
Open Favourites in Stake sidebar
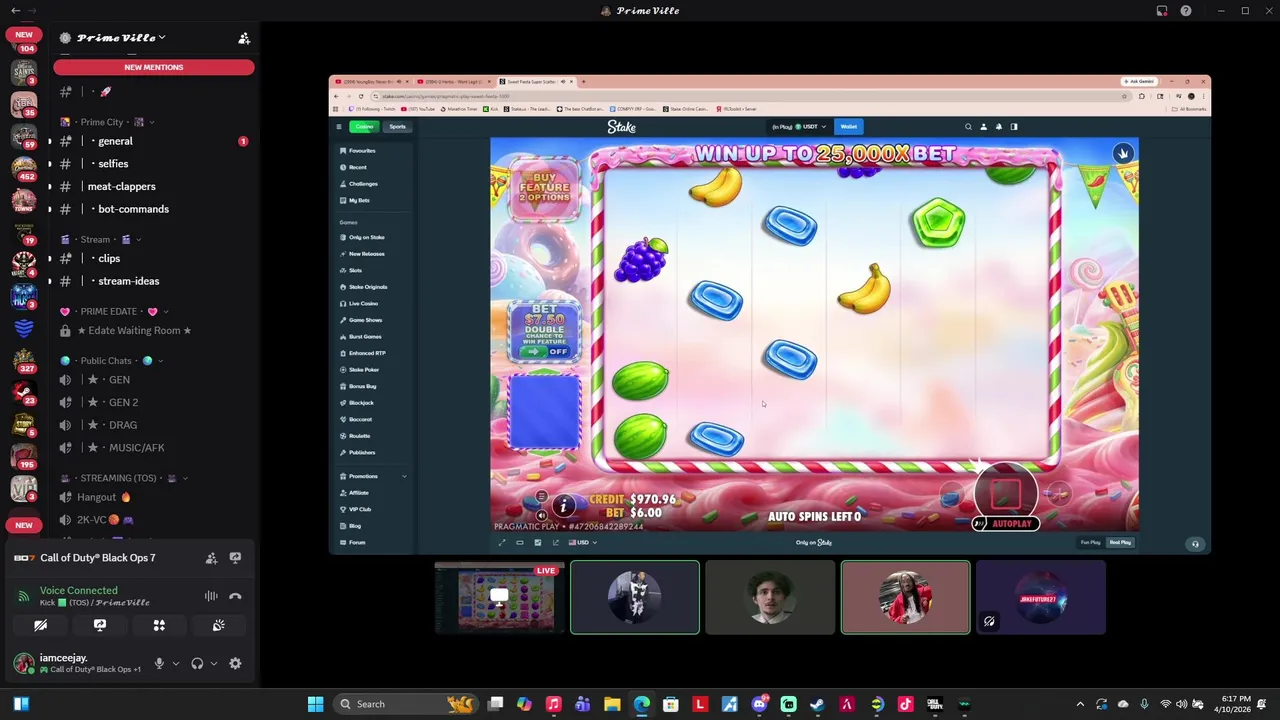[x=374, y=151]
